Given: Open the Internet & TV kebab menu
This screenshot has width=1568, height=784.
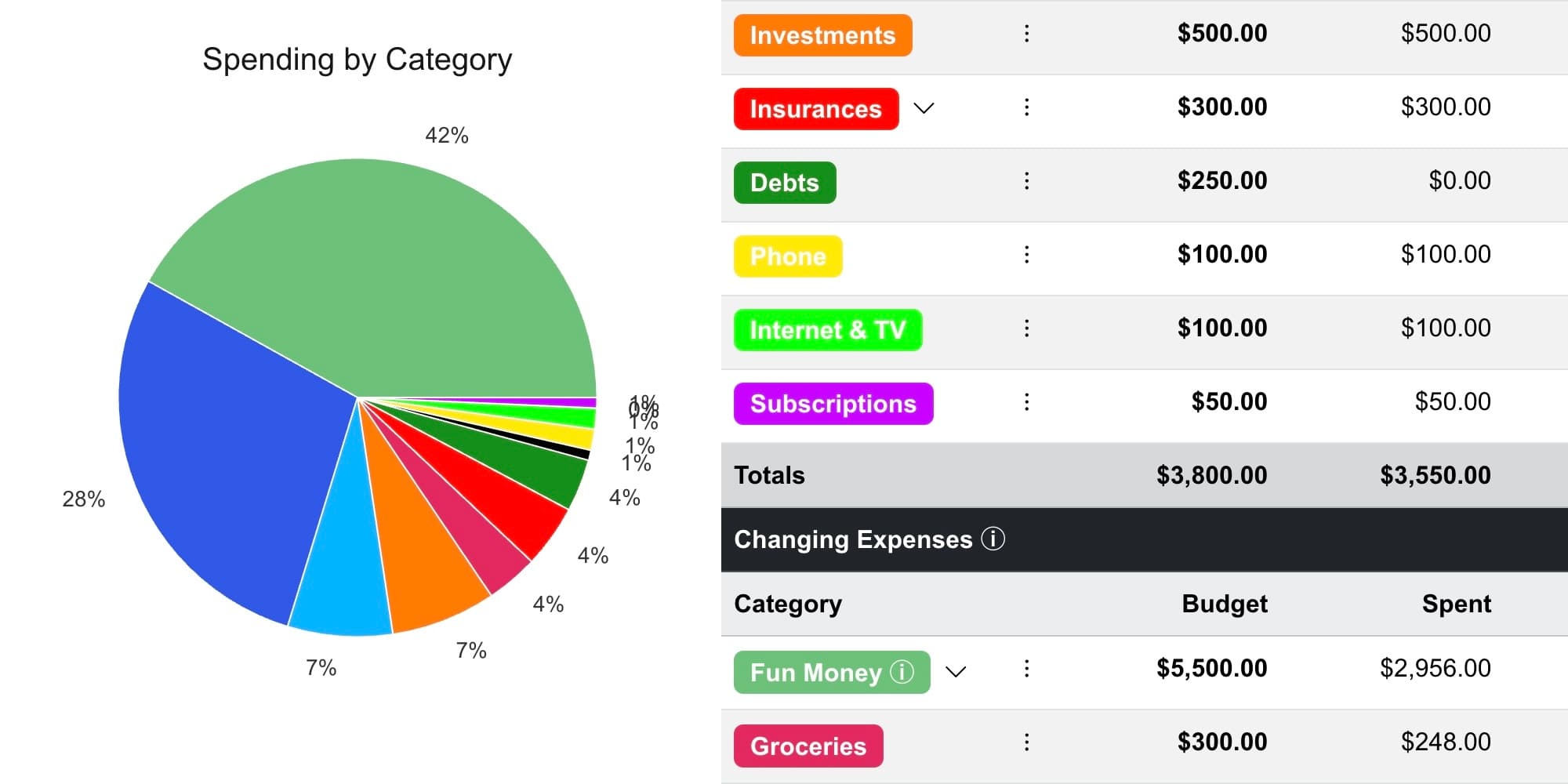Looking at the screenshot, I should [x=1026, y=328].
